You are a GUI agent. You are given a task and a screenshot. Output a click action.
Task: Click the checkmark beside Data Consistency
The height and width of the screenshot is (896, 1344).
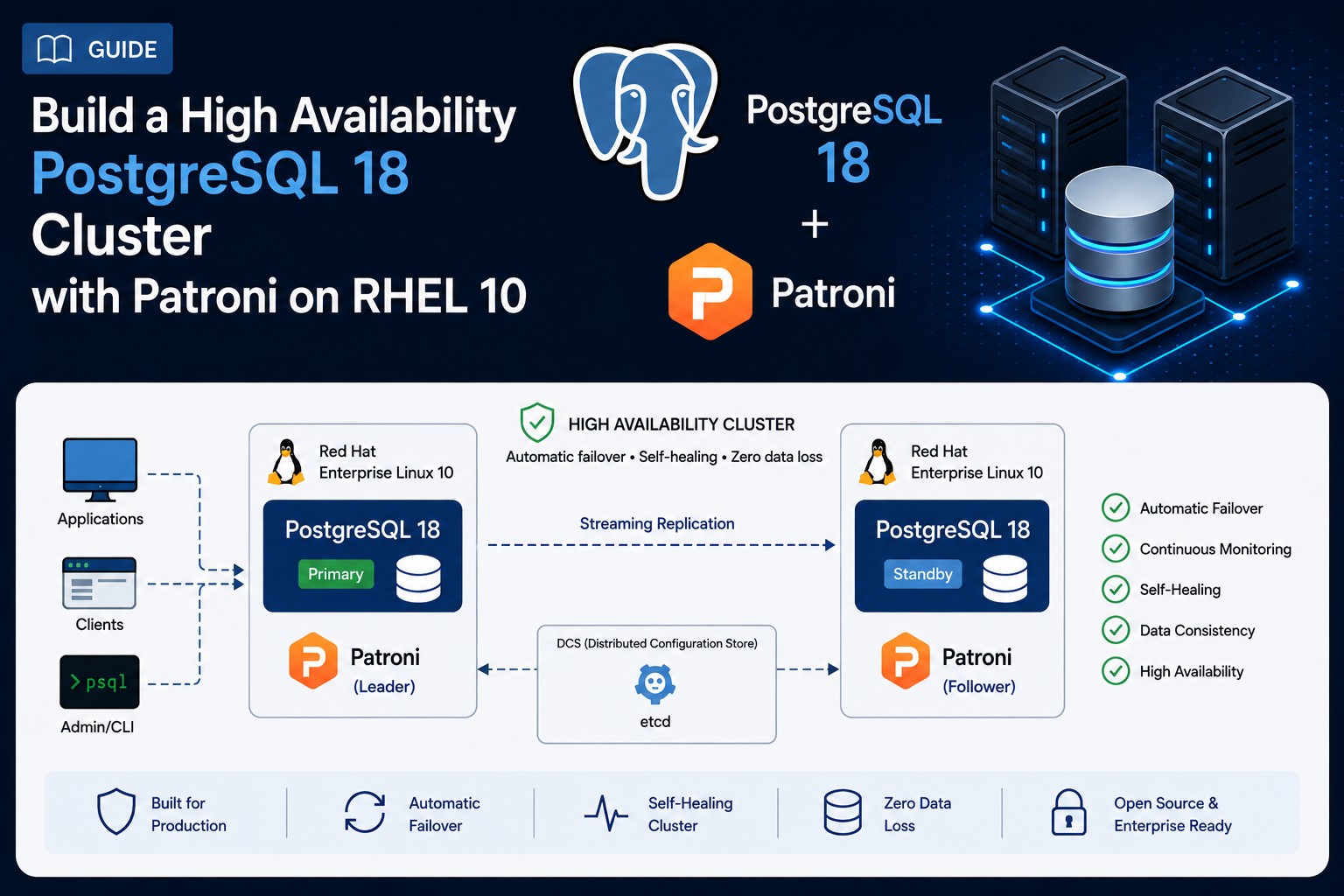click(1116, 630)
